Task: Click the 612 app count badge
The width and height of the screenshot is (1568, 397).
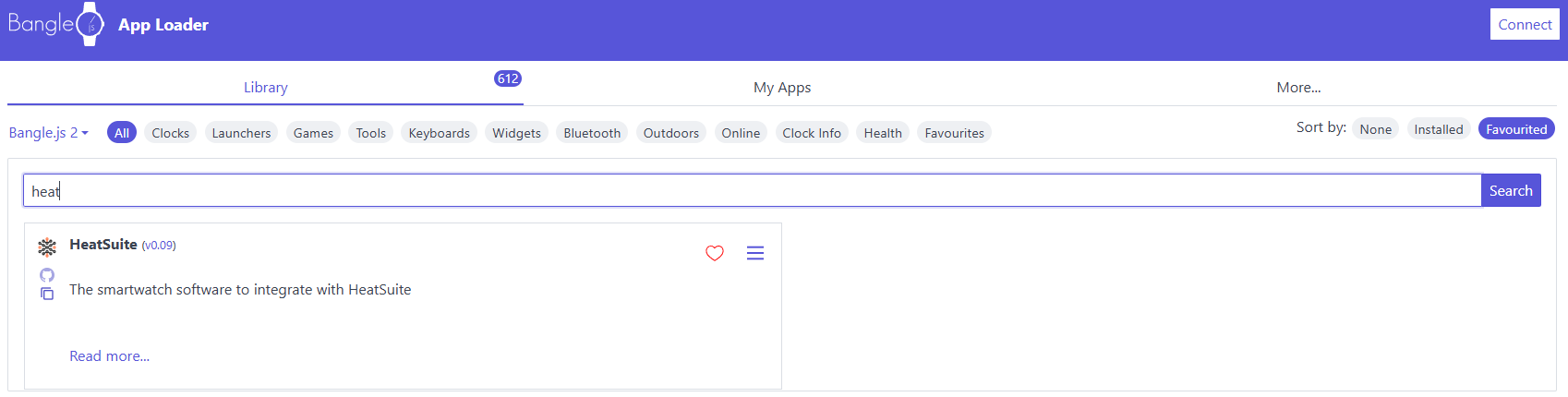Action: tap(508, 78)
